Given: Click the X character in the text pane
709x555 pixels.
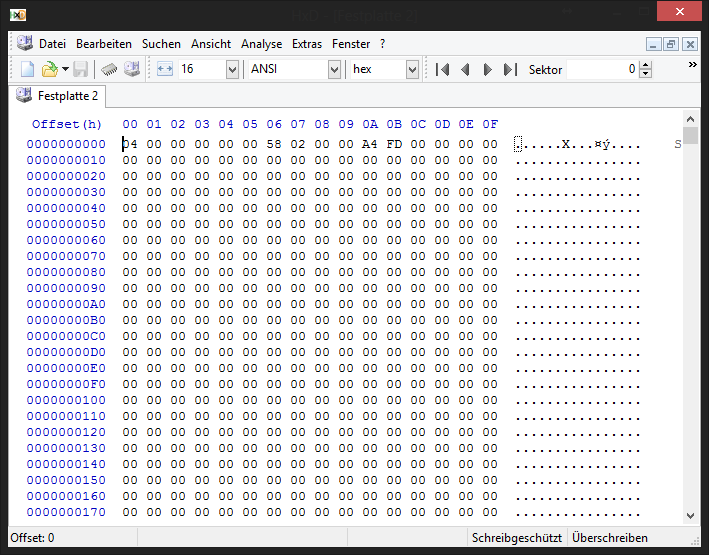Looking at the screenshot, I should (x=566, y=144).
